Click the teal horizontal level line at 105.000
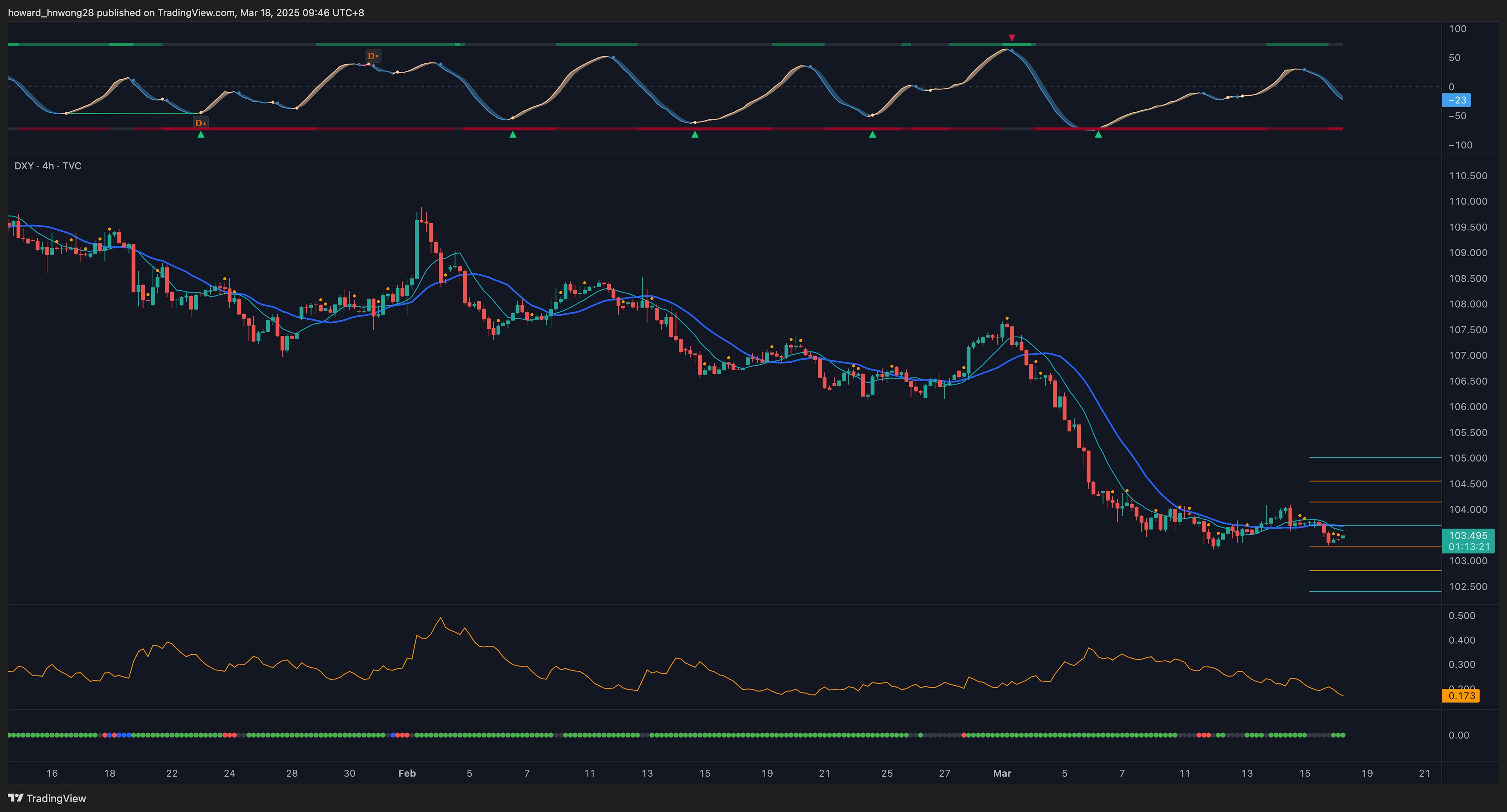Image resolution: width=1507 pixels, height=812 pixels. [1375, 457]
